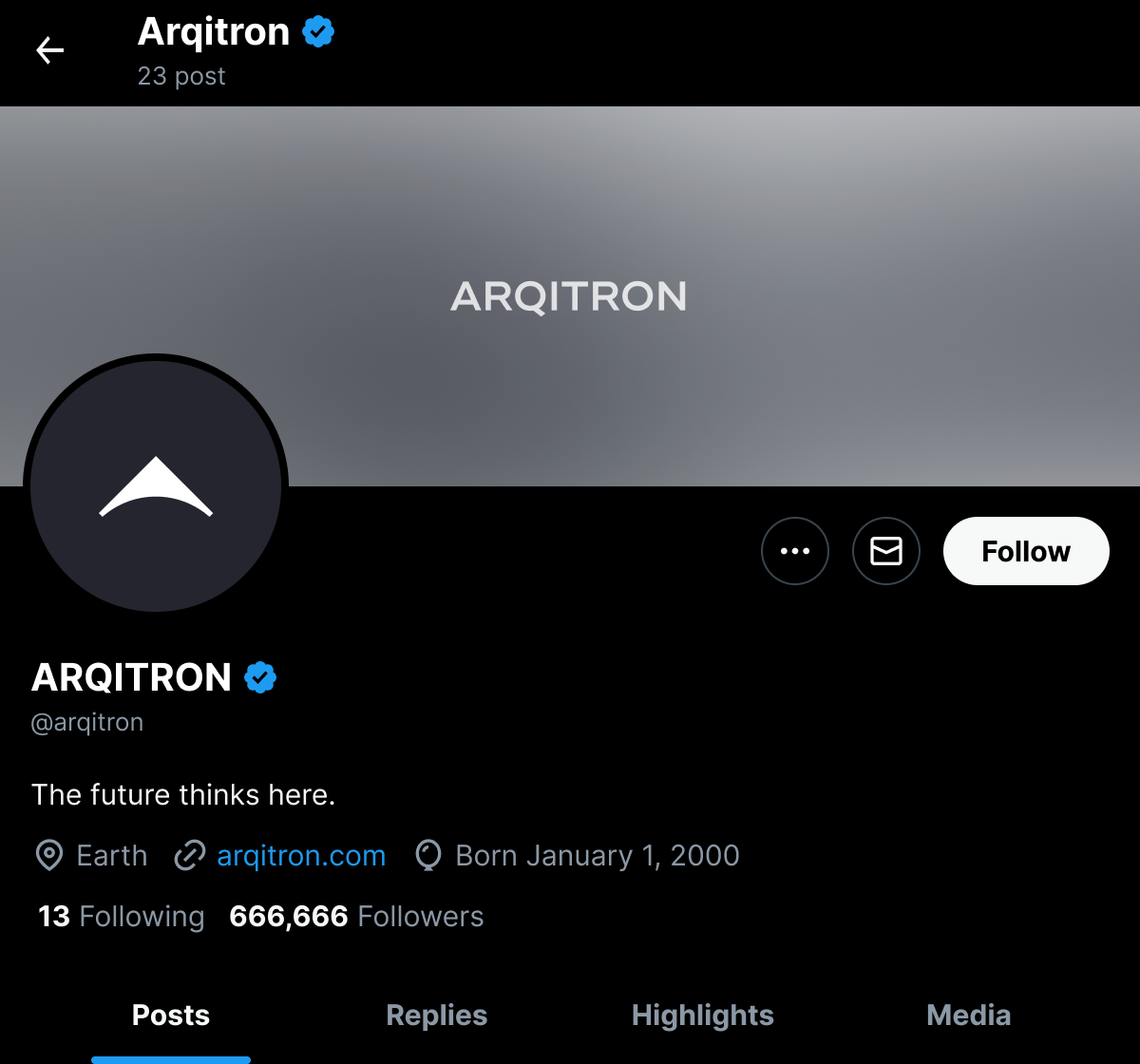Follow the Arqitron account
The width and height of the screenshot is (1140, 1064).
(x=1026, y=551)
